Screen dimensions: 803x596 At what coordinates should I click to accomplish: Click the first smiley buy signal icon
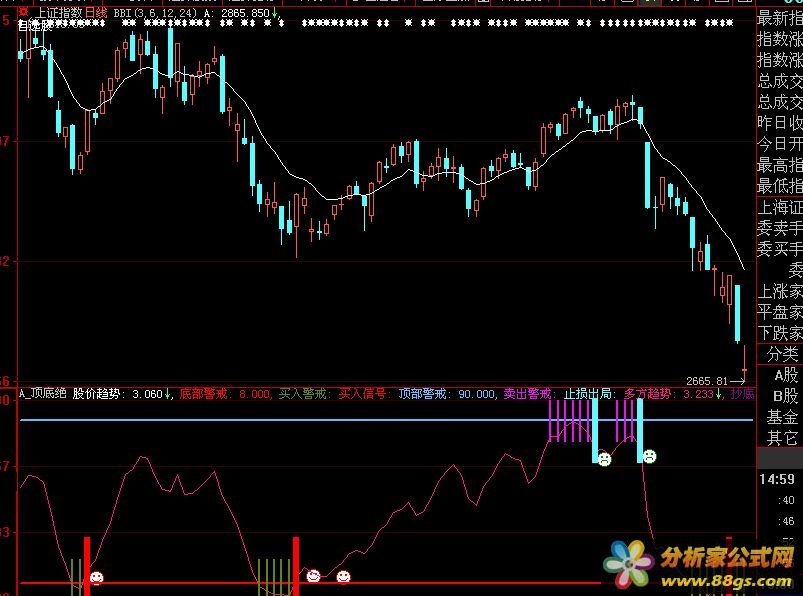tap(96, 577)
